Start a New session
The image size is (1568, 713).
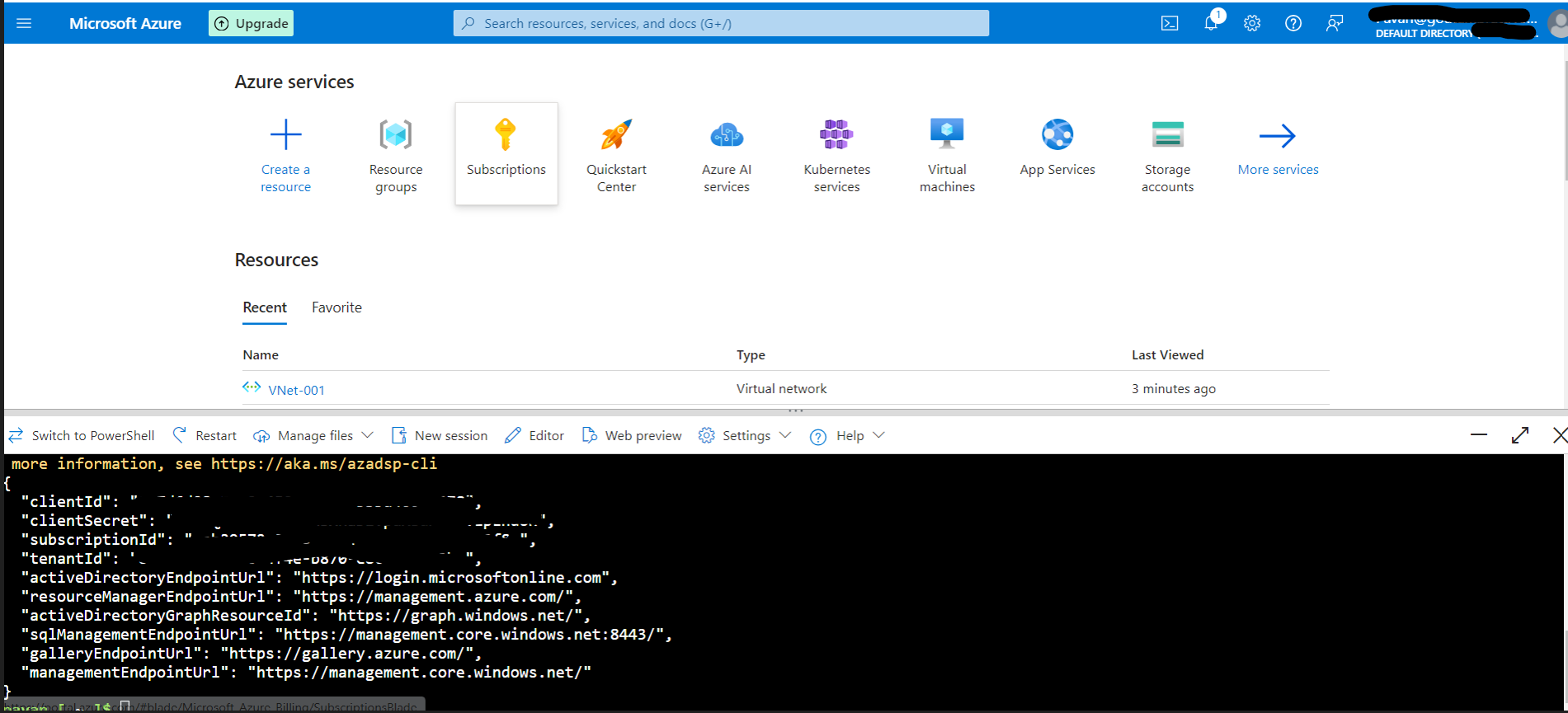439,435
